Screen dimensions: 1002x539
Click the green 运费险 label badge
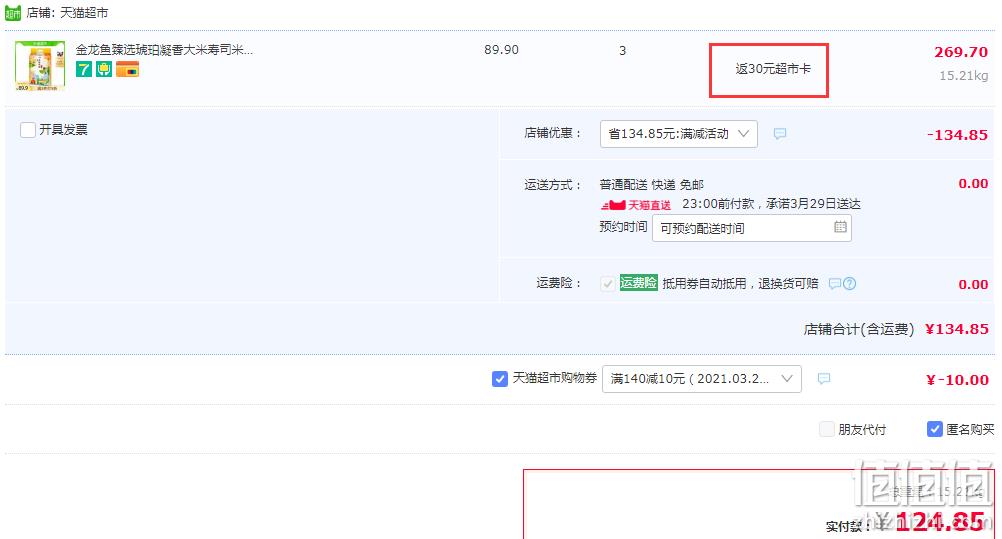coord(638,283)
